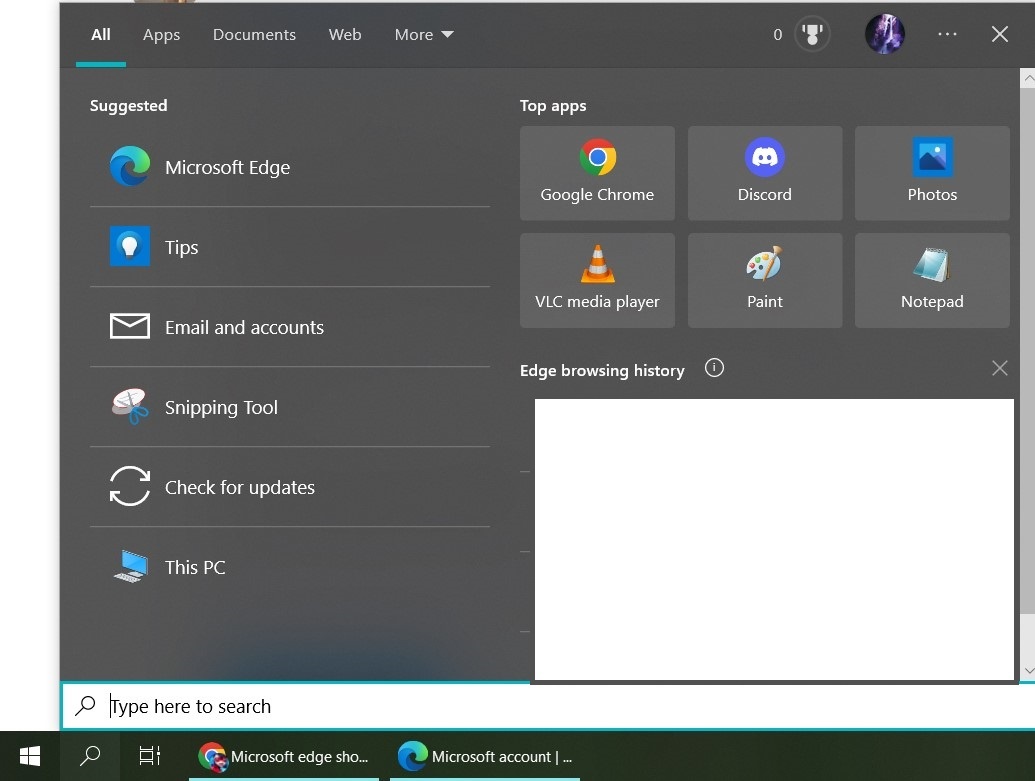The image size is (1035, 781).
Task: Open Discord from Top apps
Action: (764, 173)
